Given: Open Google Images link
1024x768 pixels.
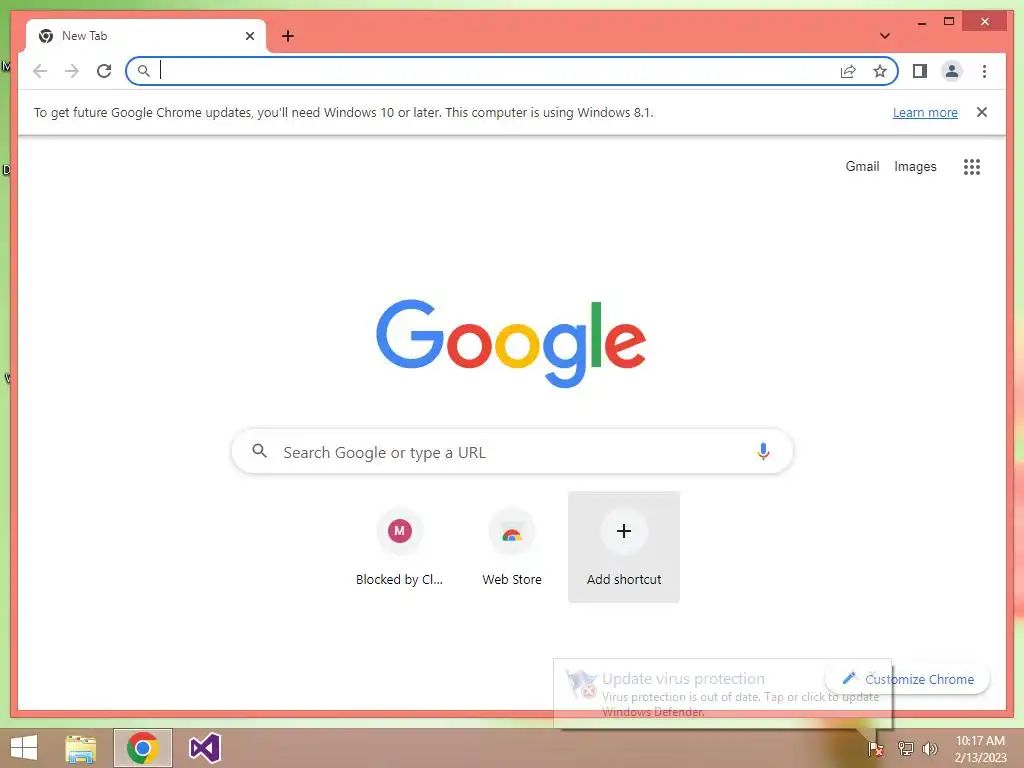Looking at the screenshot, I should click(915, 167).
